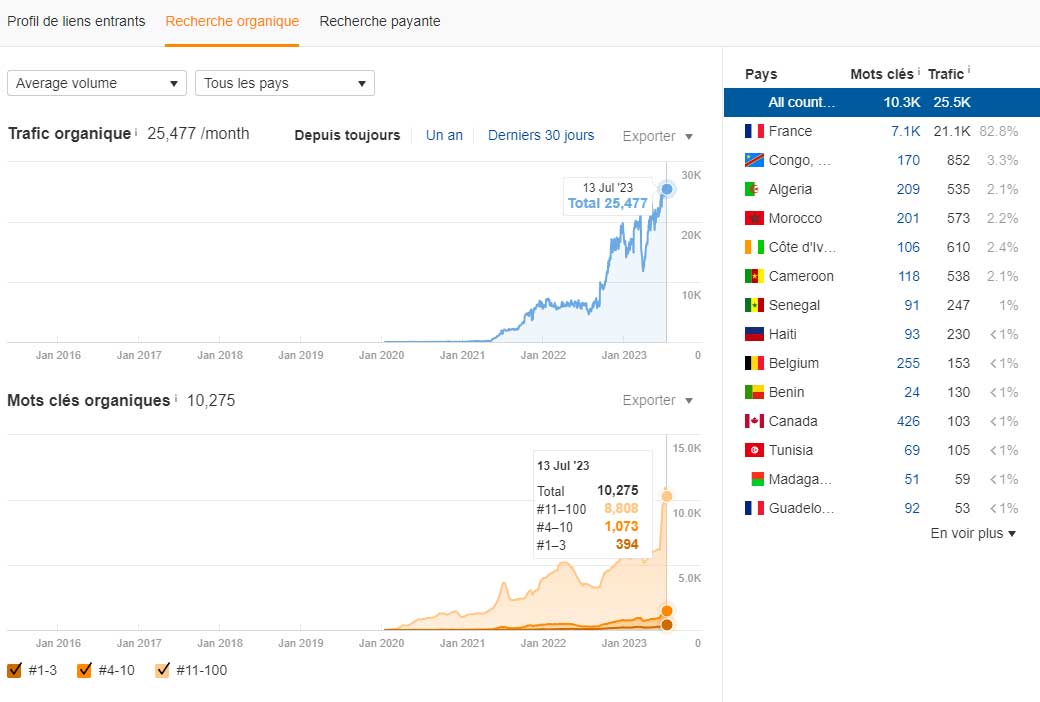Image resolution: width=1040 pixels, height=702 pixels.
Task: Click the Benin flag icon
Action: 754,392
